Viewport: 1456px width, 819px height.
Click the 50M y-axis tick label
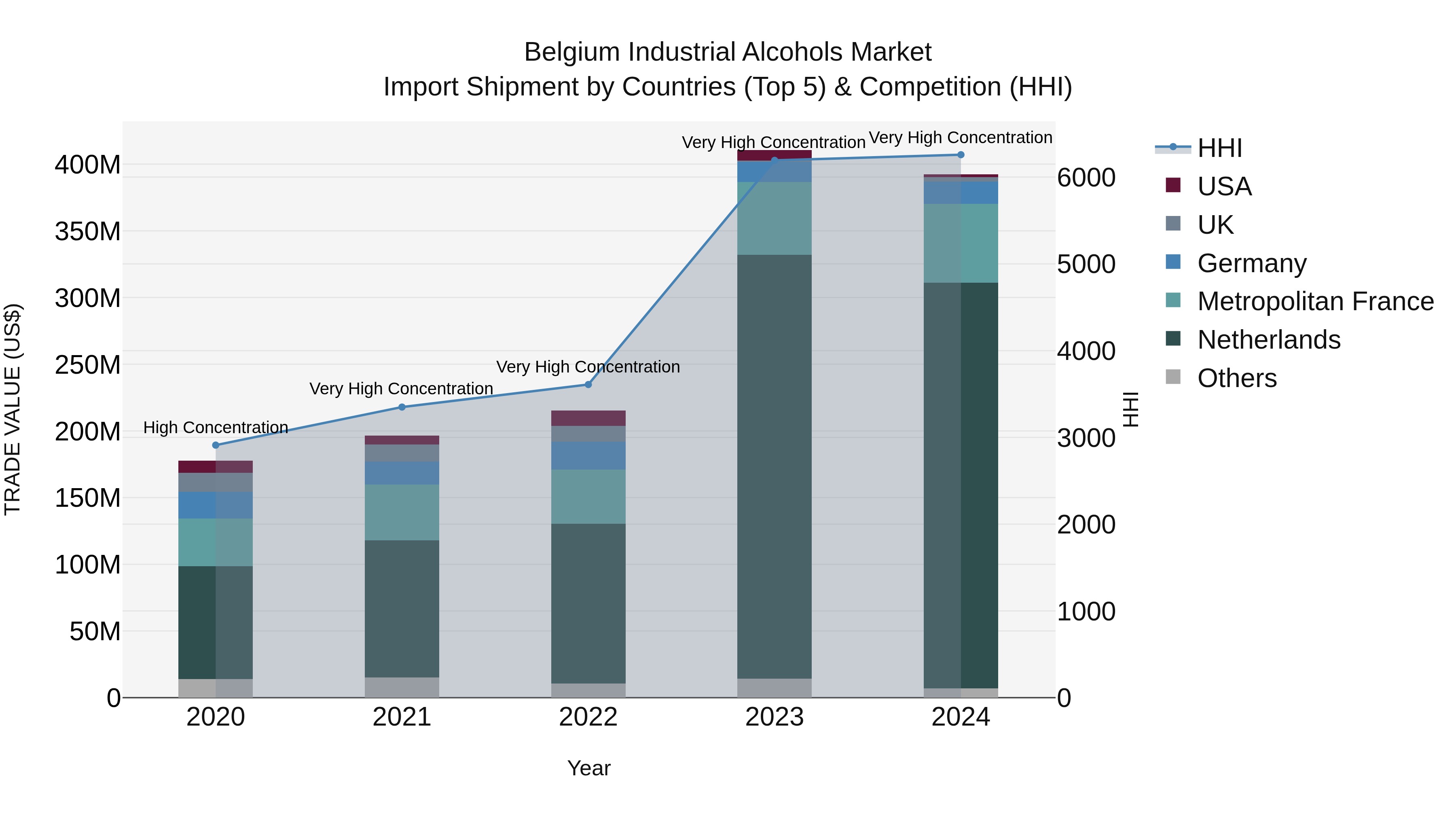pyautogui.click(x=95, y=631)
